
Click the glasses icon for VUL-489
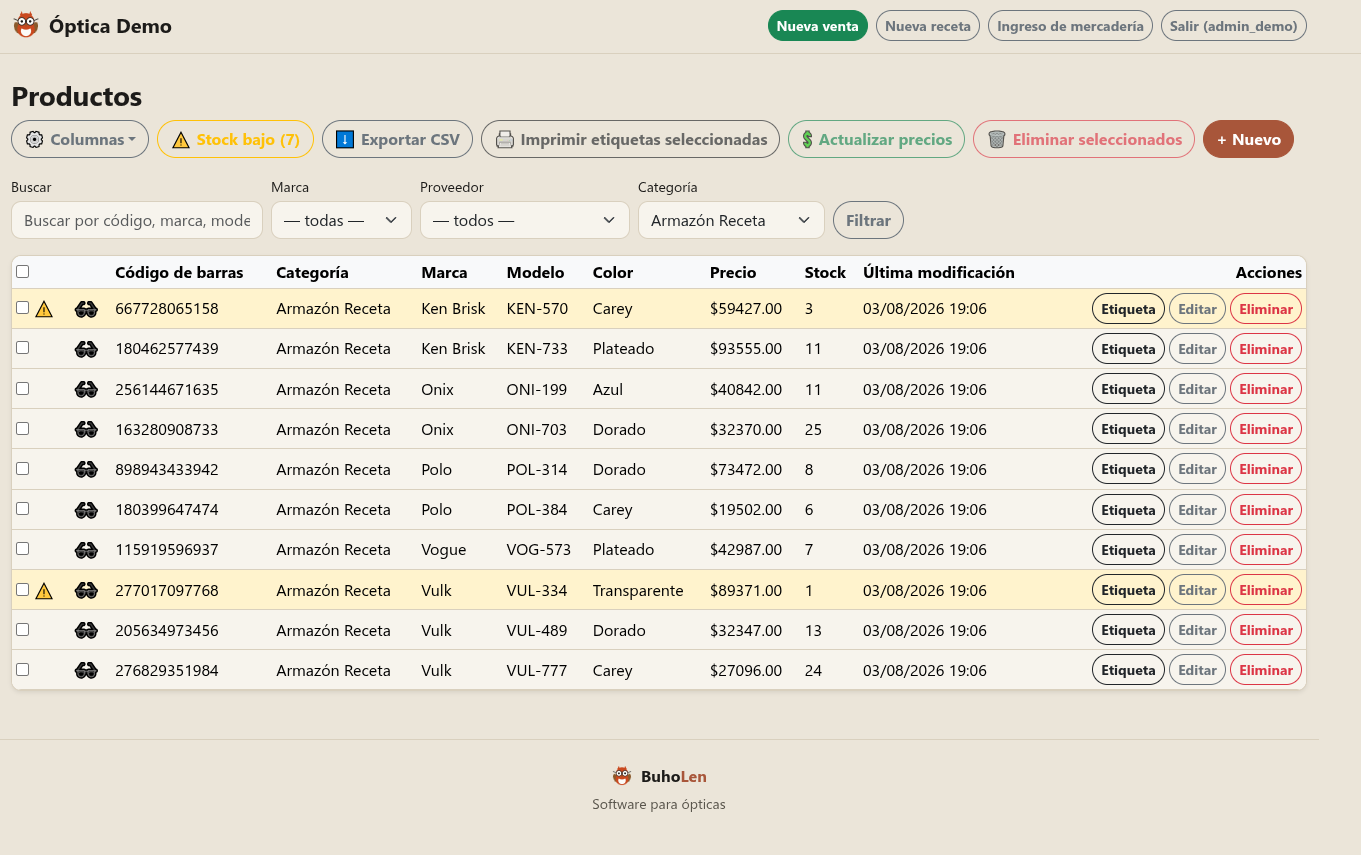[x=86, y=630]
